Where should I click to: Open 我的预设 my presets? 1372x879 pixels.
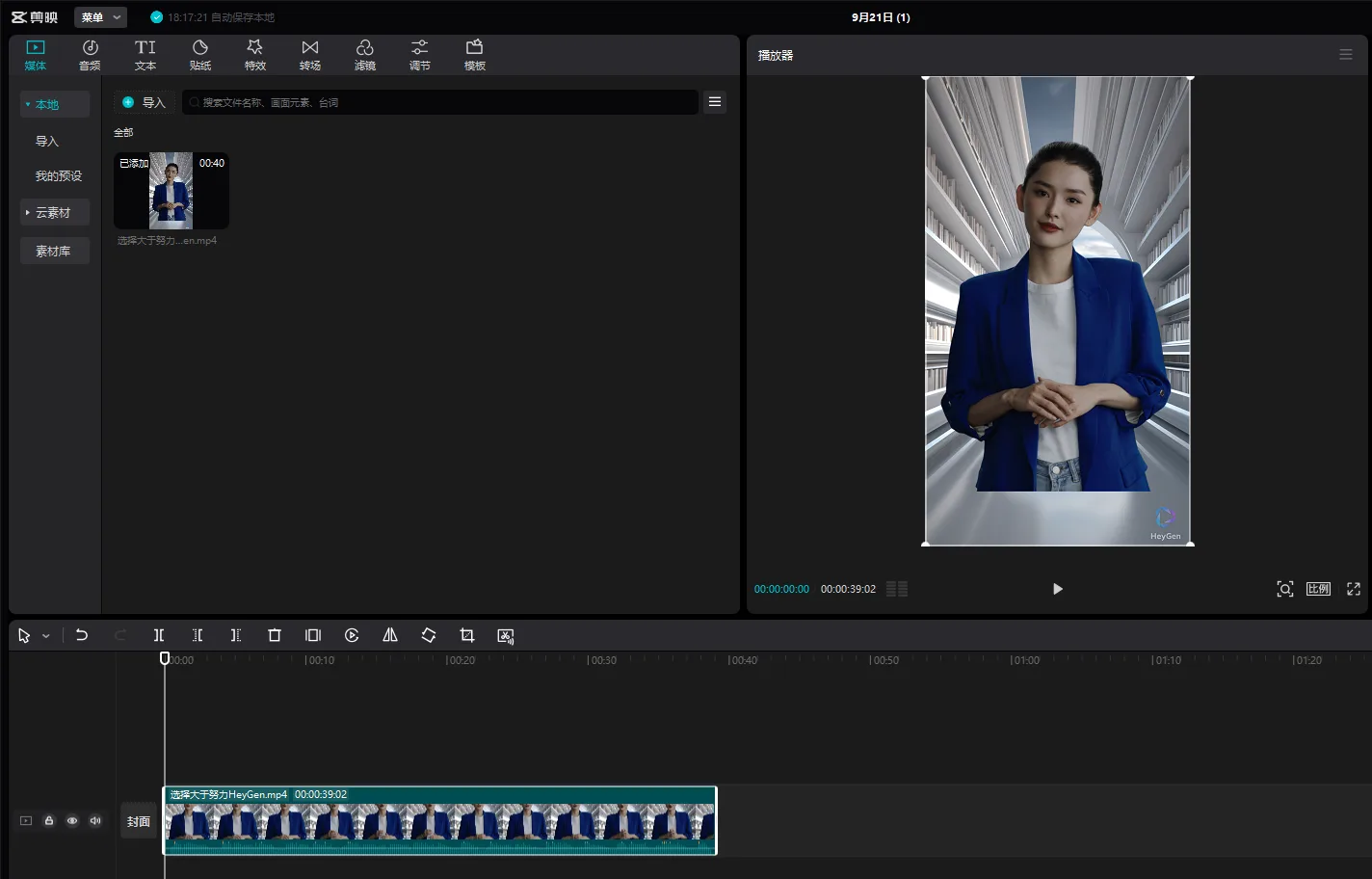pyautogui.click(x=59, y=175)
